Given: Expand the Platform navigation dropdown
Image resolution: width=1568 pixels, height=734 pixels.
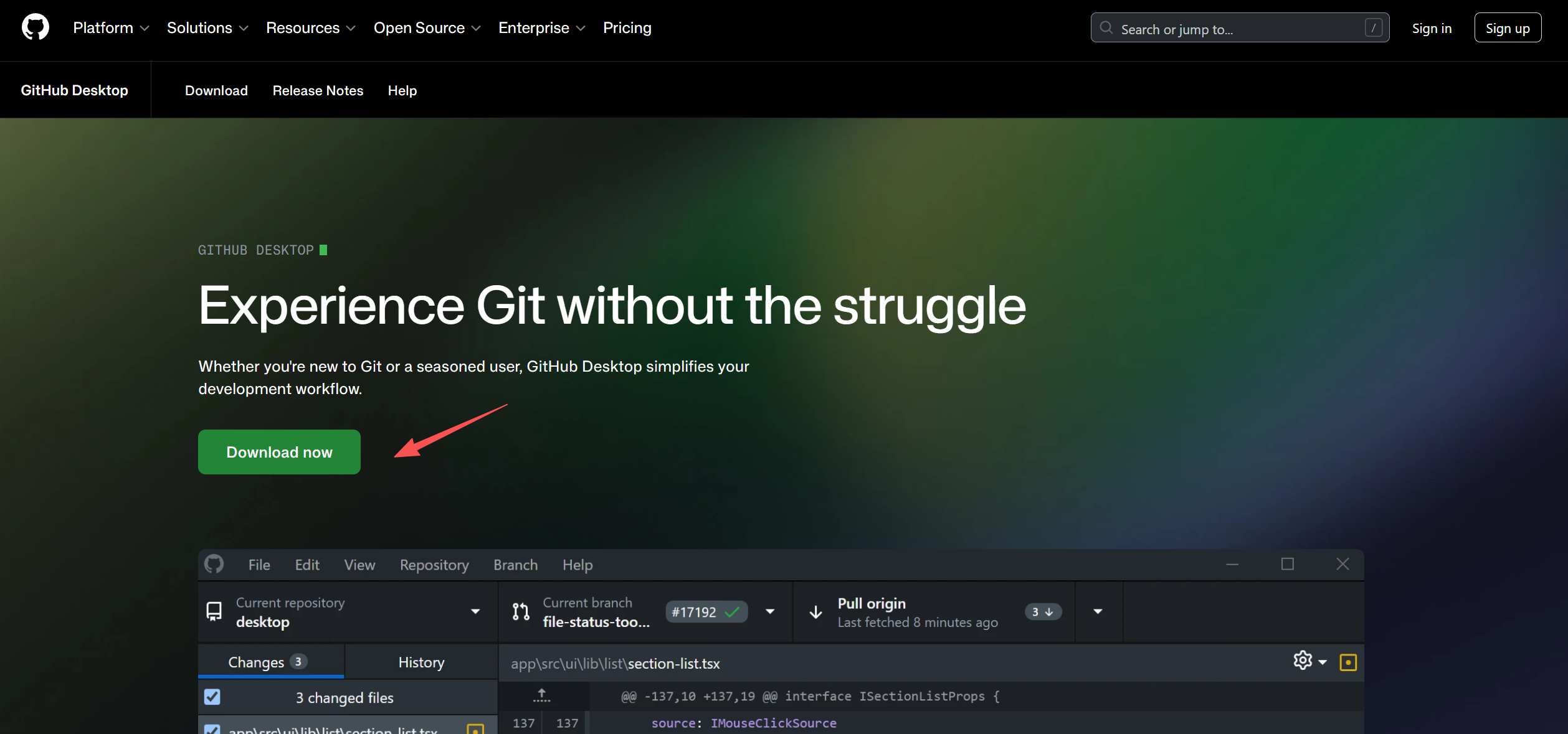Looking at the screenshot, I should tap(111, 28).
